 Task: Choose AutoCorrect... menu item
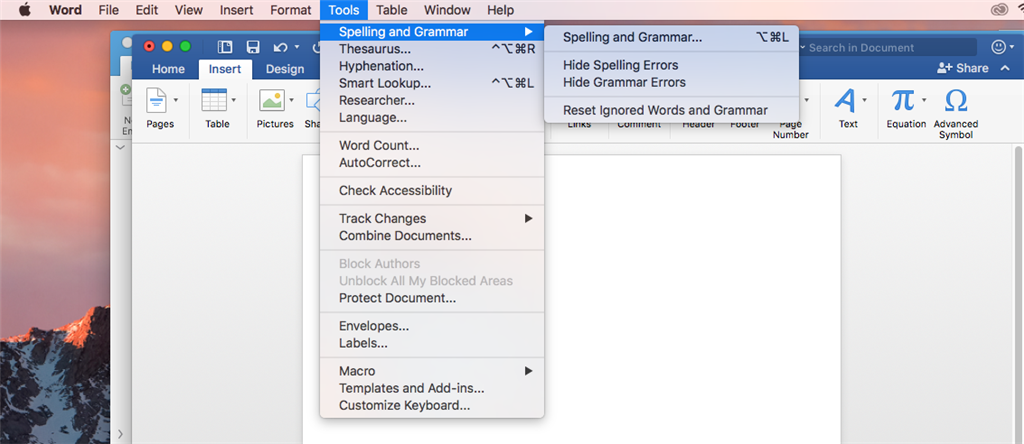point(432,163)
